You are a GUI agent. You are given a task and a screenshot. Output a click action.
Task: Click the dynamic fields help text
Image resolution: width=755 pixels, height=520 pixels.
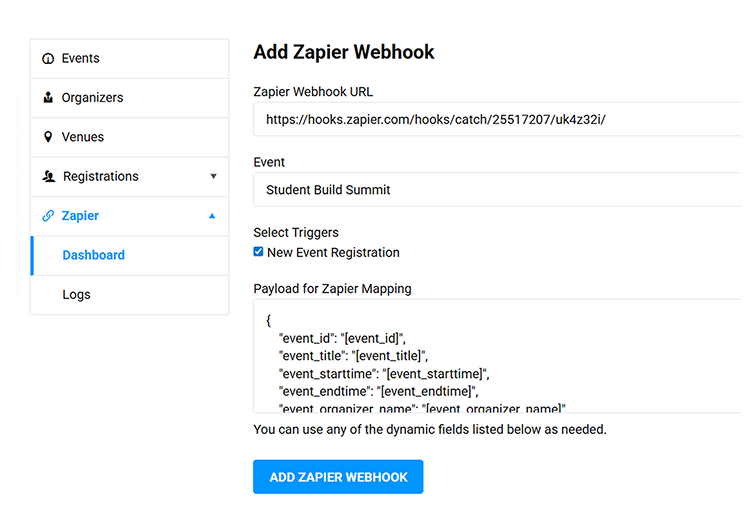click(430, 429)
